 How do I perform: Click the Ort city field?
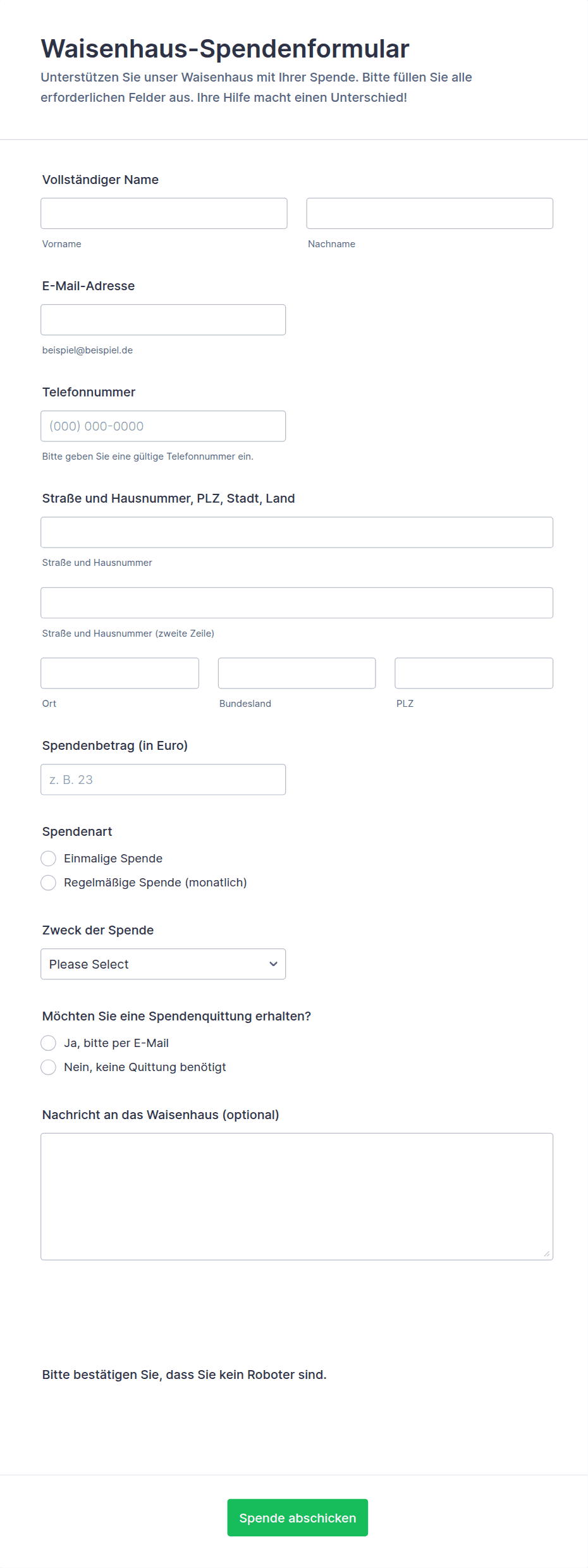120,673
